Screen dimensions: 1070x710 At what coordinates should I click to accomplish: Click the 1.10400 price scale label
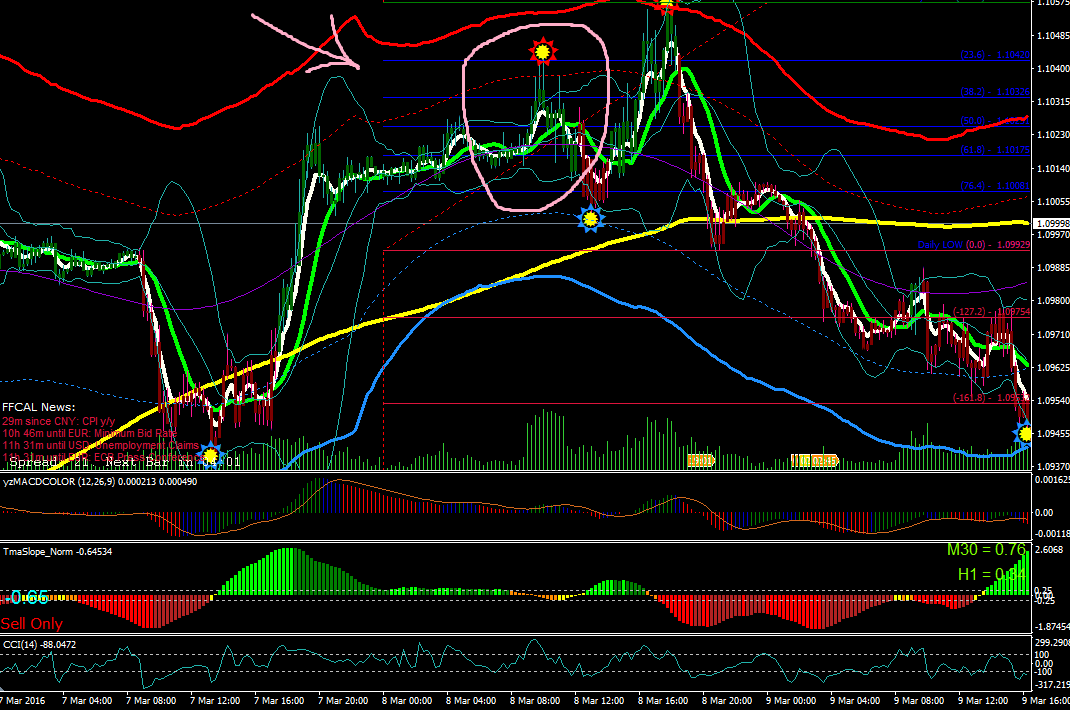[1053, 69]
